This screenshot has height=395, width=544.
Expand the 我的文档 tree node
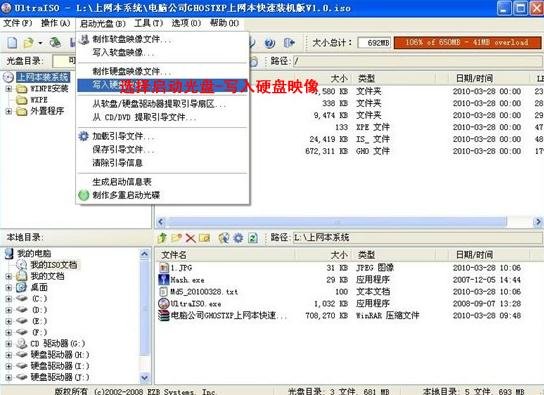pos(9,276)
